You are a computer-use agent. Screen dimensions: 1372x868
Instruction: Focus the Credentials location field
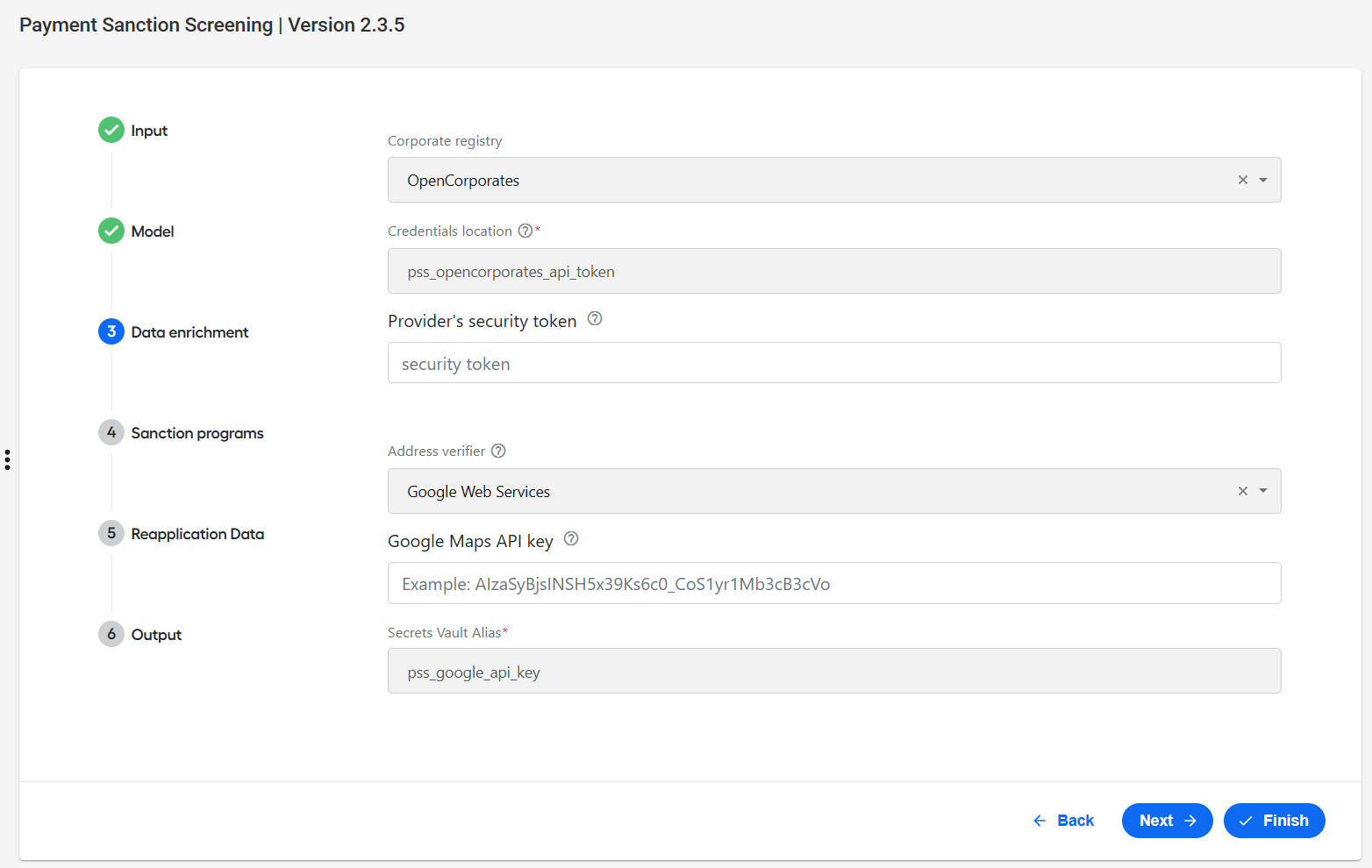[x=834, y=271]
